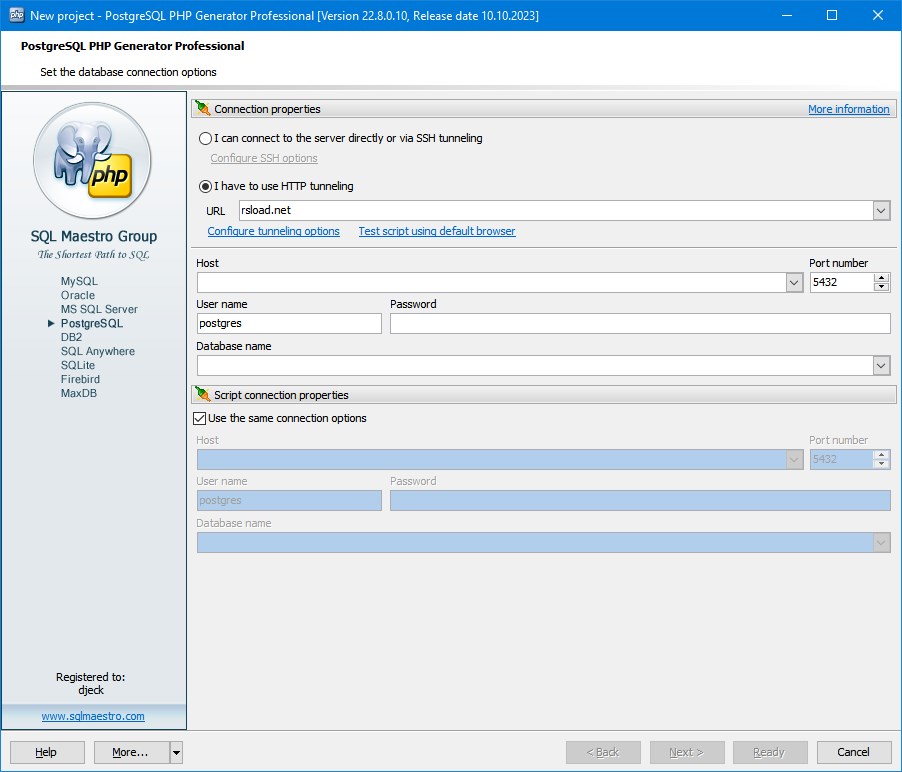Open the More button dropdown arrow

pos(176,752)
